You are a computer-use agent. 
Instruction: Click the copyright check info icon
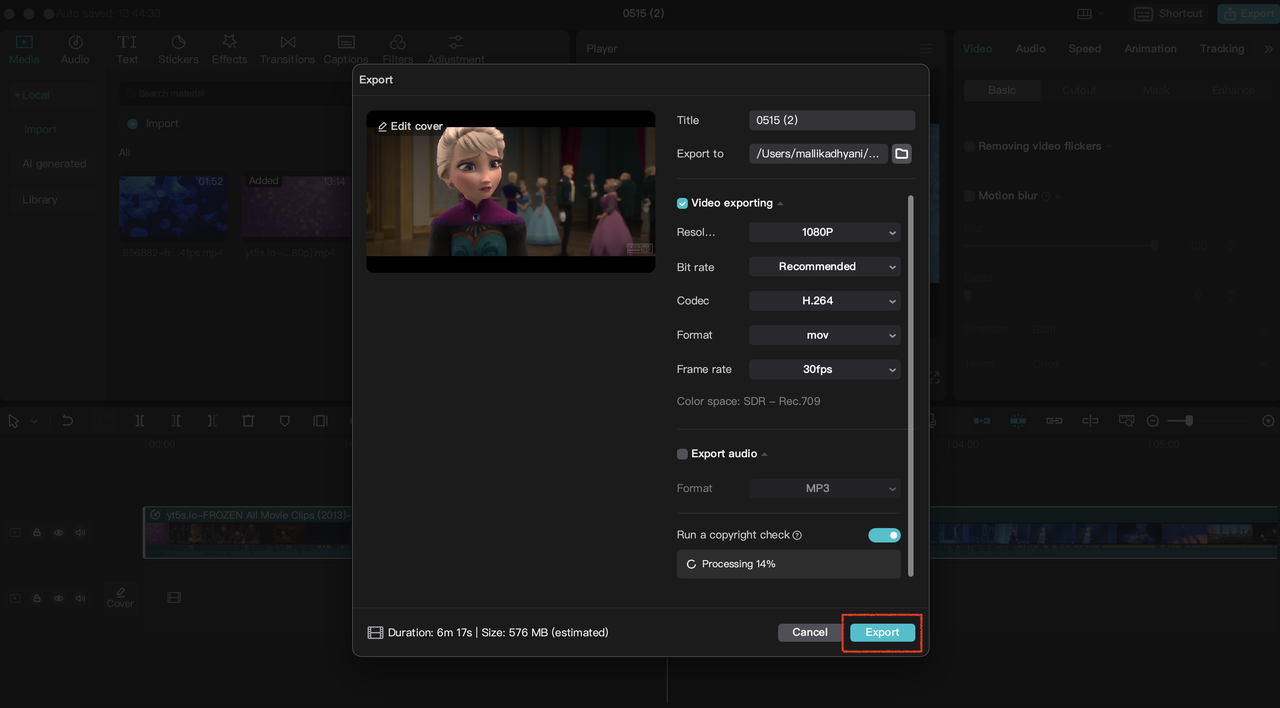click(797, 536)
